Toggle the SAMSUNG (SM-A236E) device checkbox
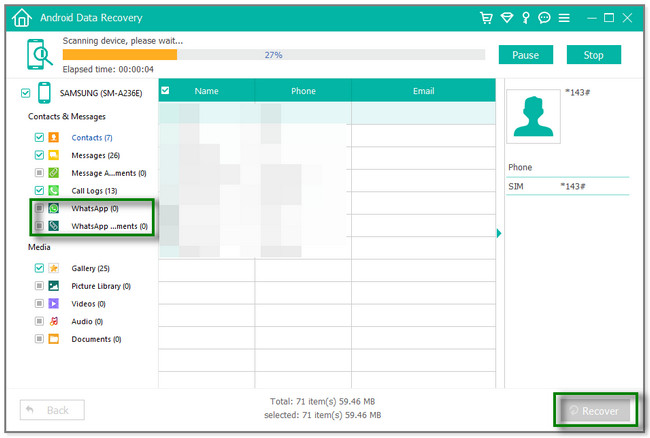650x438 pixels. (x=25, y=93)
